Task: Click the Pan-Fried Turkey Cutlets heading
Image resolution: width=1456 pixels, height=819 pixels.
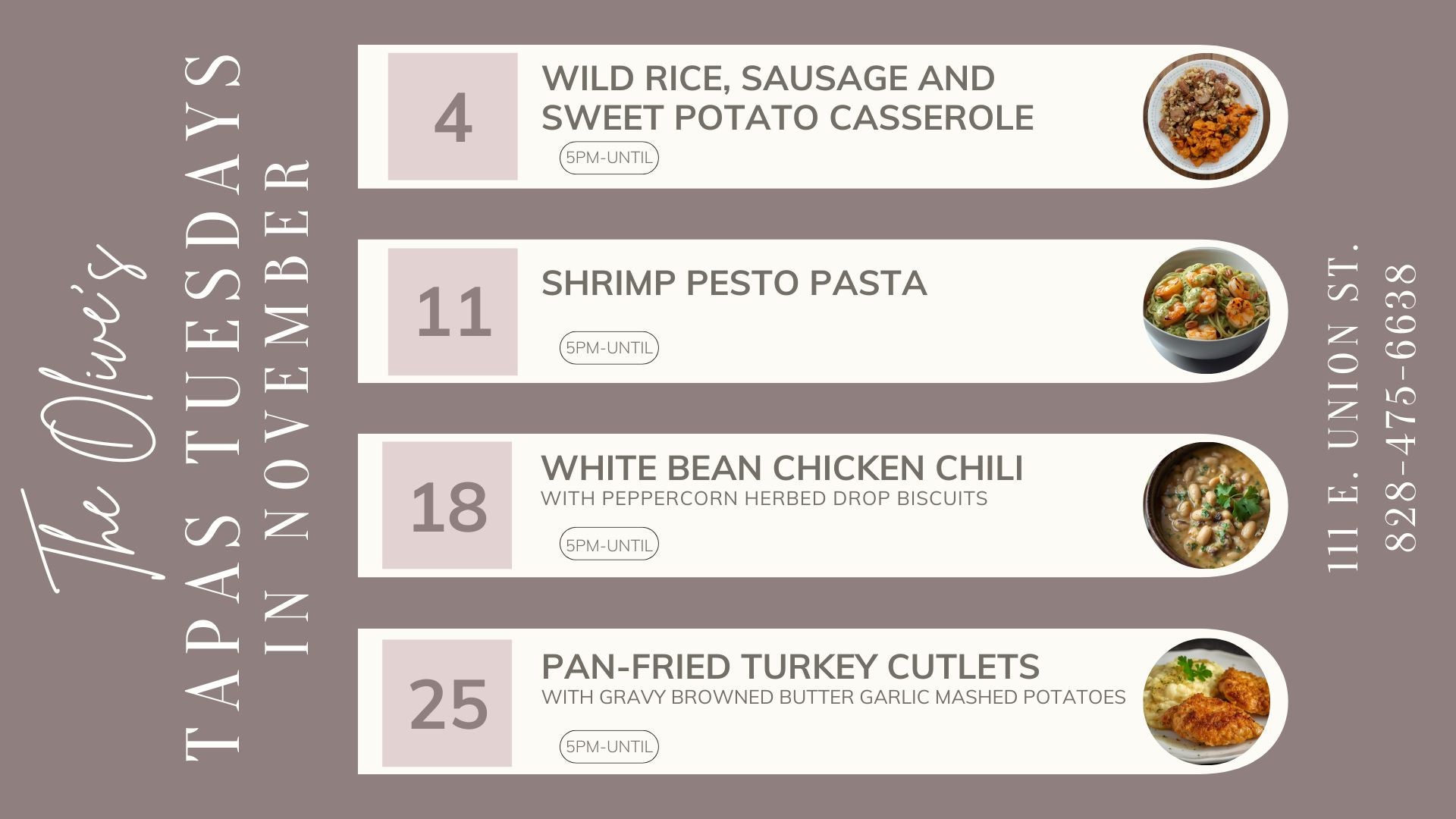Action: click(790, 667)
